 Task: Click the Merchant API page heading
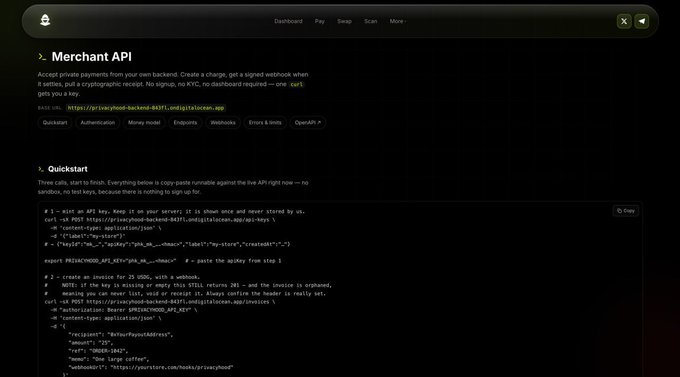[92, 57]
